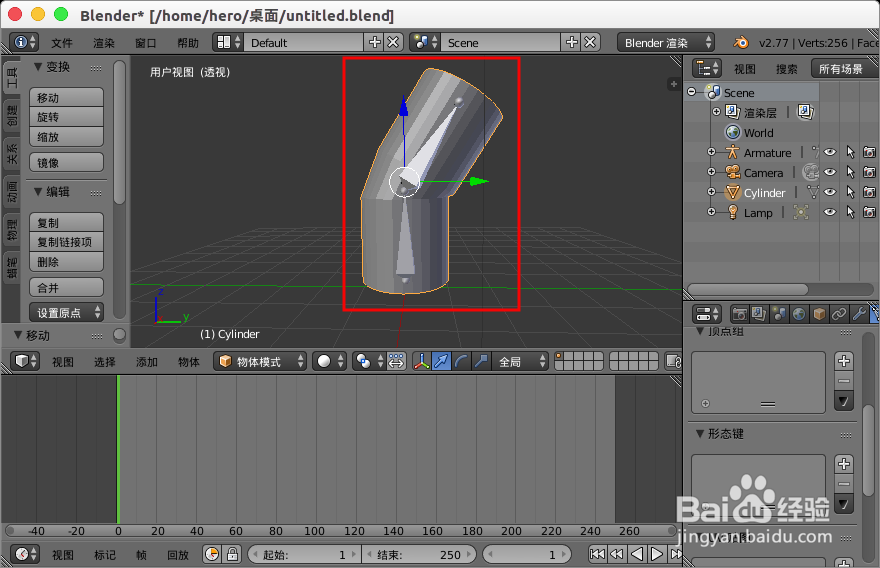The width and height of the screenshot is (880, 568).
Task: Open the Info editor type selector
Action: tap(24, 43)
